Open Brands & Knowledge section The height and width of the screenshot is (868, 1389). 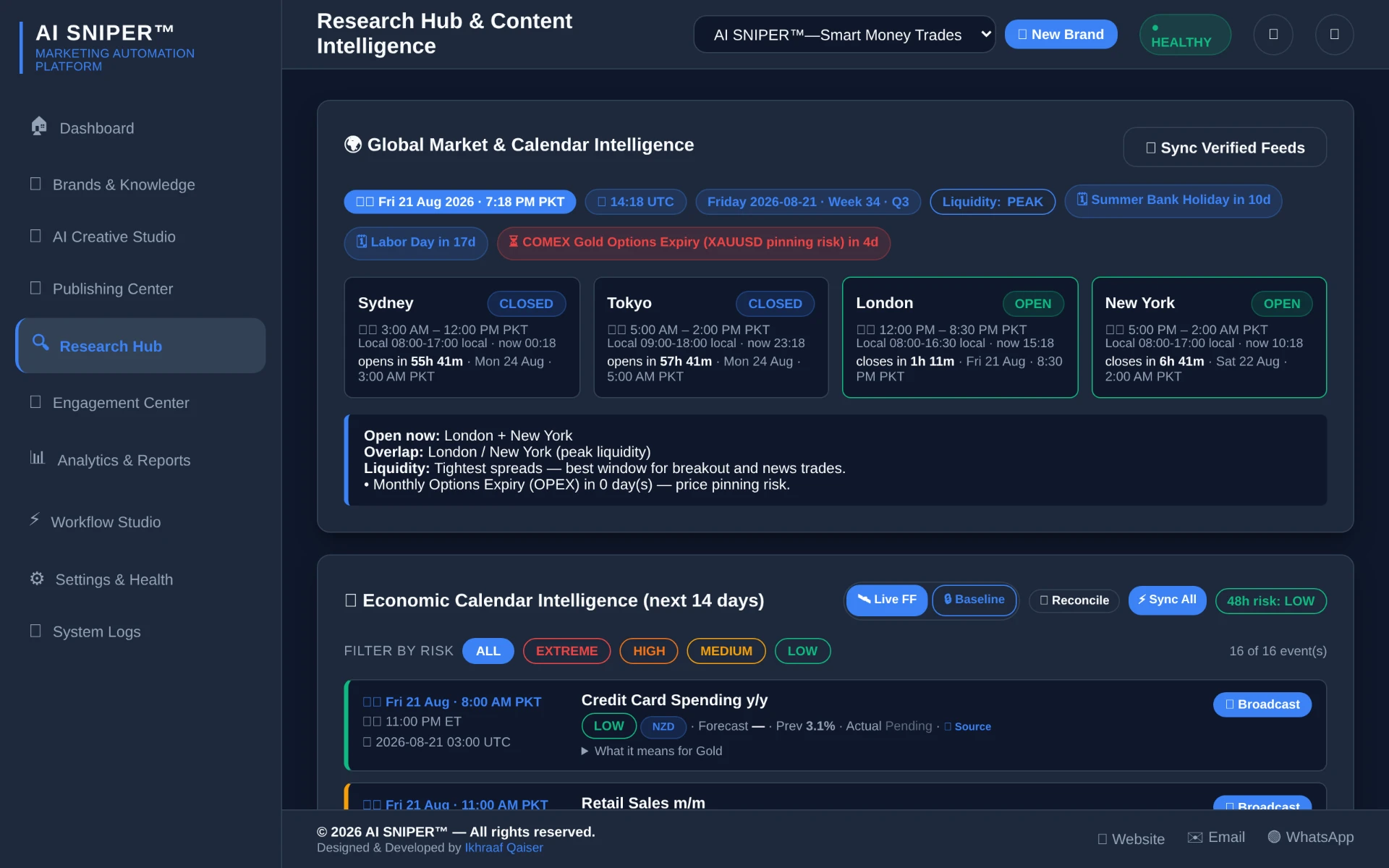[x=140, y=184]
